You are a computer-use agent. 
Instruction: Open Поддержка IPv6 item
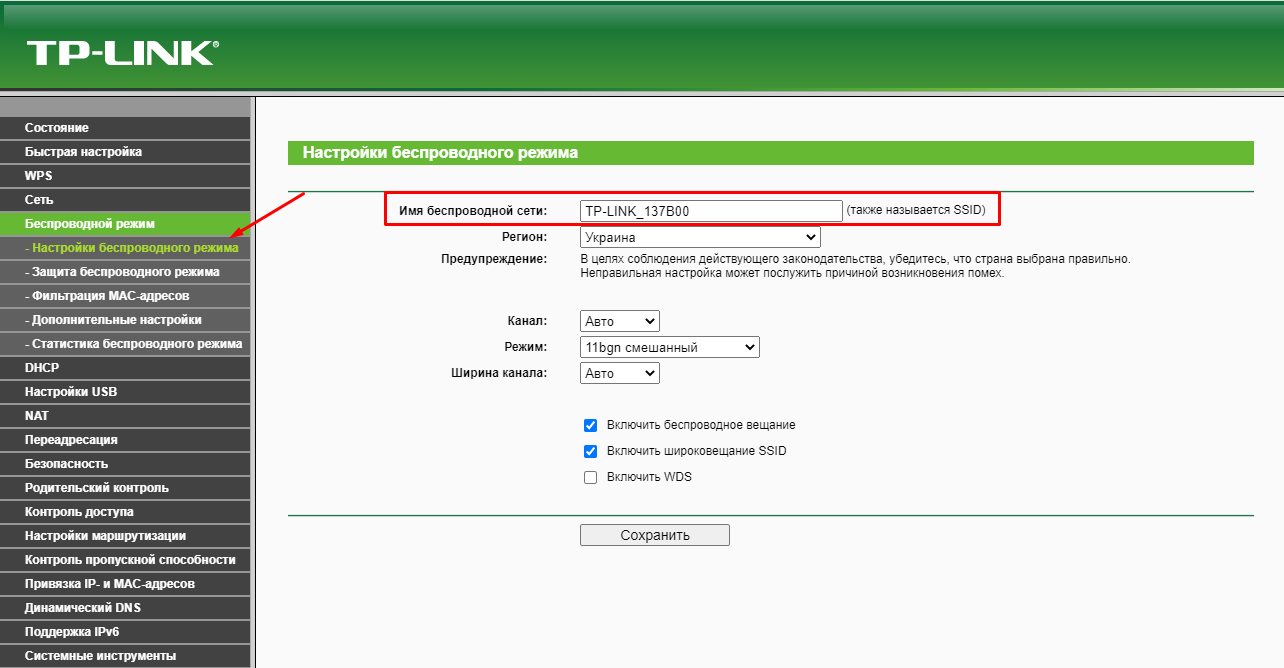click(x=125, y=632)
